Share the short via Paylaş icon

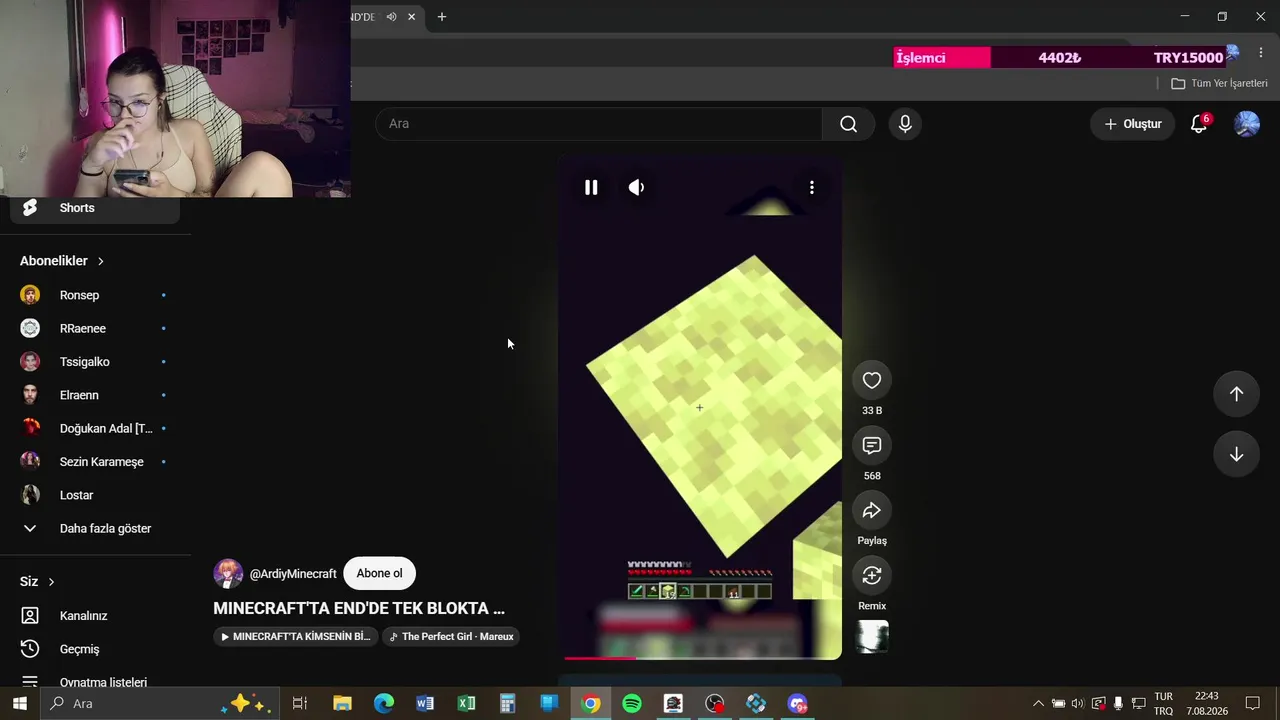point(872,510)
